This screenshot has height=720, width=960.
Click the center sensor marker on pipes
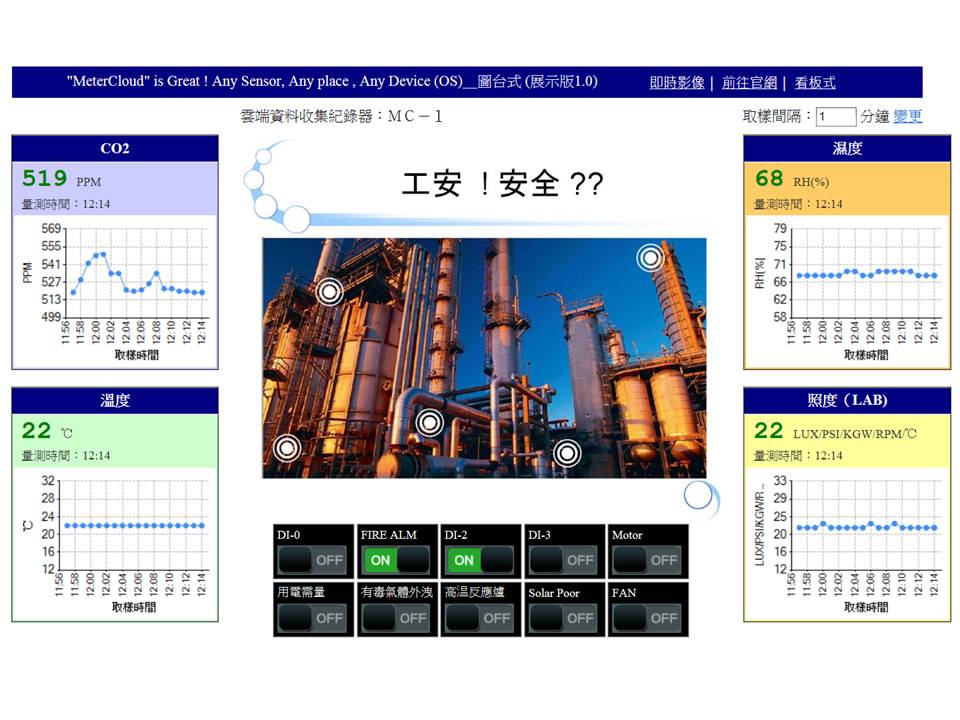click(x=429, y=423)
